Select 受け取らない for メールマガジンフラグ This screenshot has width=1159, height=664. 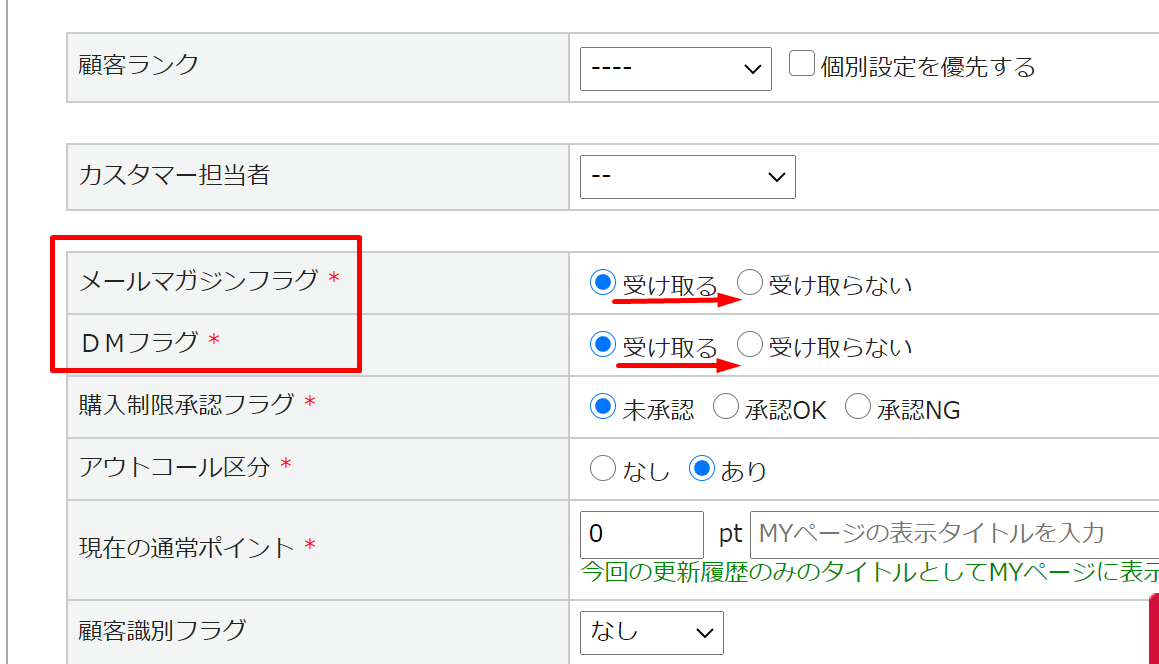tap(749, 283)
